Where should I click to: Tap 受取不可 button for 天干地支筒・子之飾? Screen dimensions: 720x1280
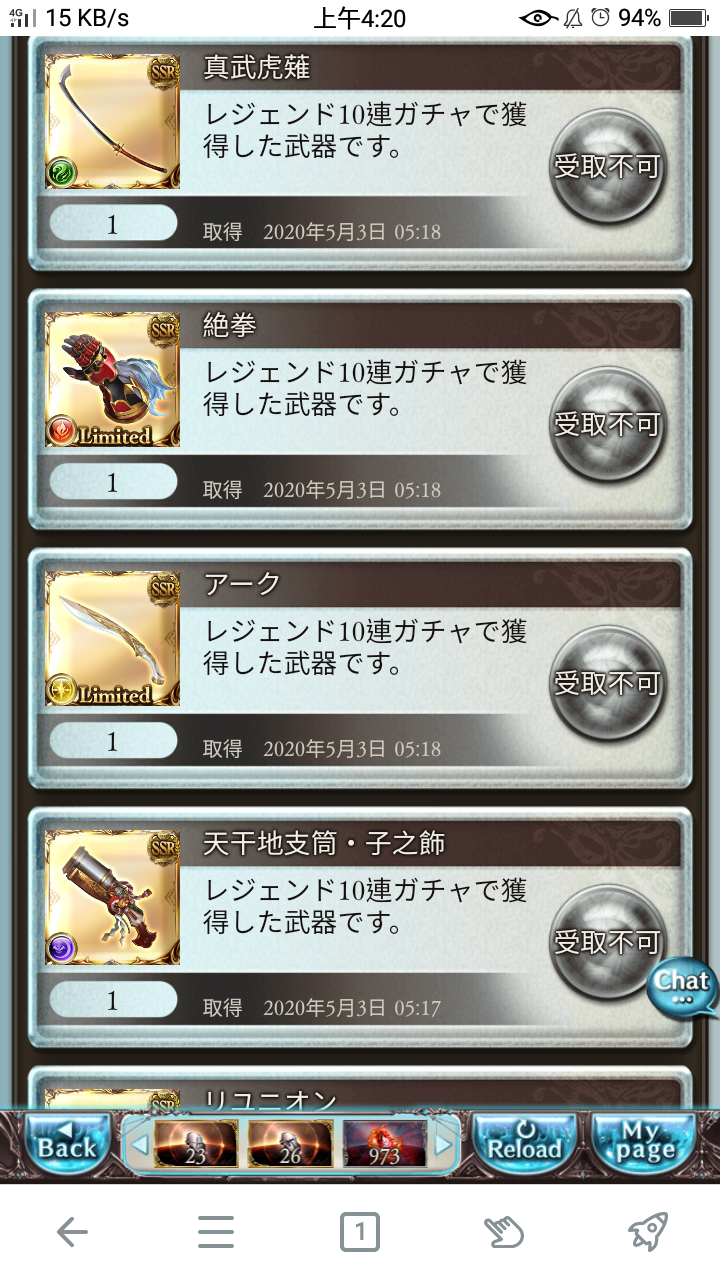click(x=608, y=943)
